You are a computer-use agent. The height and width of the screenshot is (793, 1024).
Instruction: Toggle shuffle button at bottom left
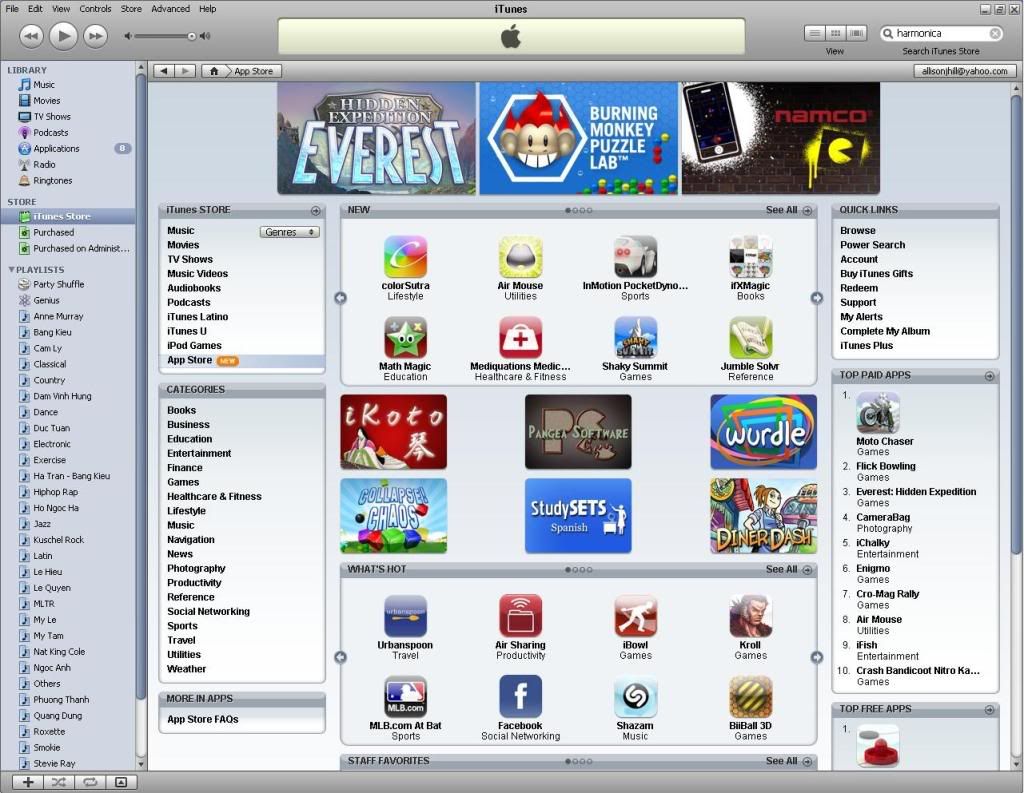pos(59,781)
